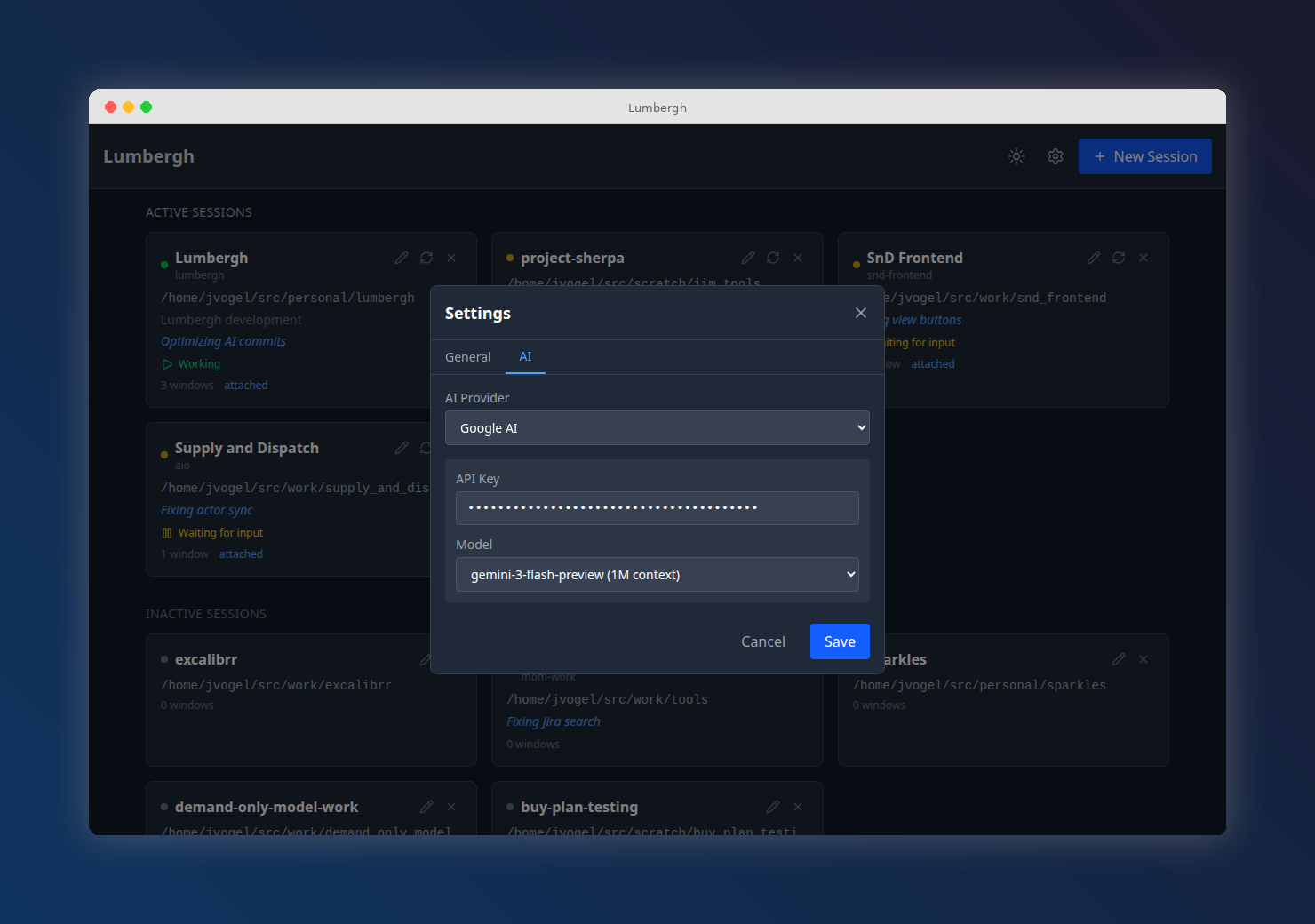The image size is (1315, 924).
Task: Rename the buy-plan-testing session
Action: point(772,807)
